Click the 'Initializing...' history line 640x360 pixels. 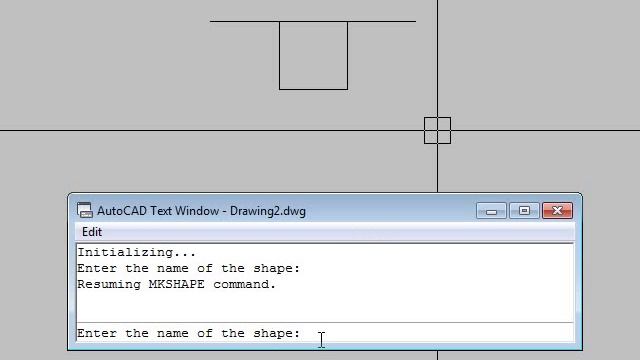[137, 252]
